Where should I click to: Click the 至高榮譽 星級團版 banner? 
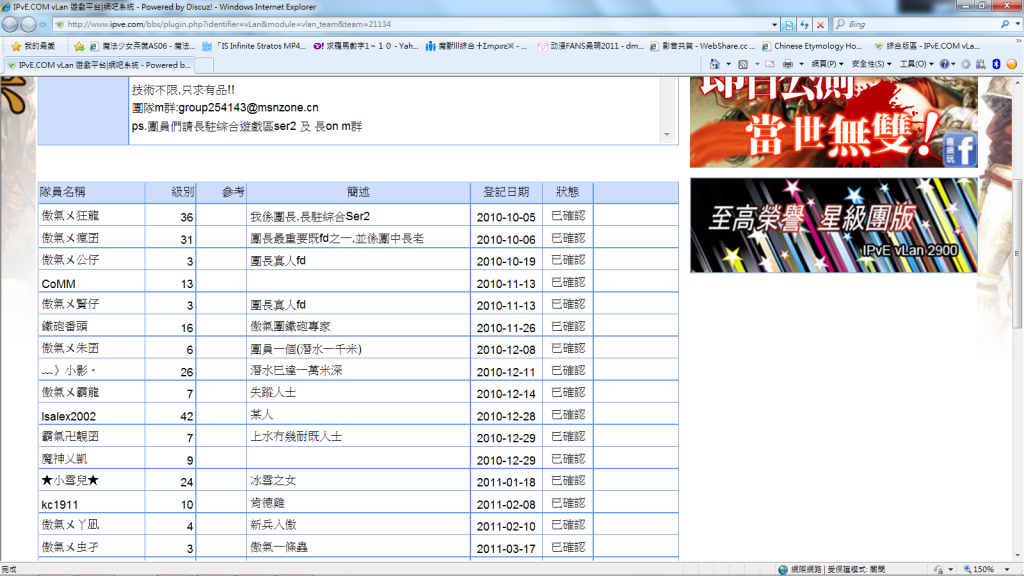click(833, 225)
